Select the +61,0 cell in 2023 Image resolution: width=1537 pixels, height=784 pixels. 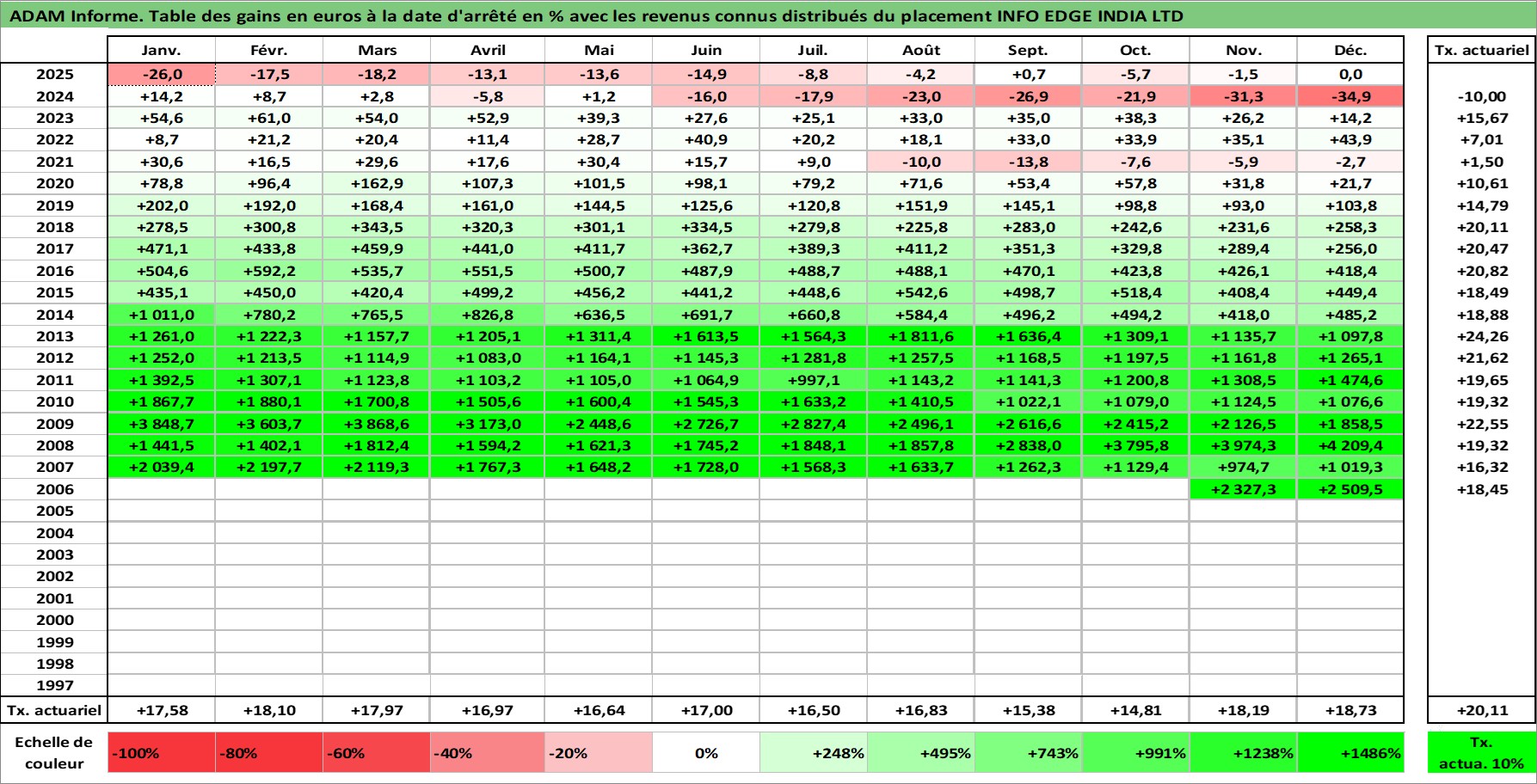(269, 118)
